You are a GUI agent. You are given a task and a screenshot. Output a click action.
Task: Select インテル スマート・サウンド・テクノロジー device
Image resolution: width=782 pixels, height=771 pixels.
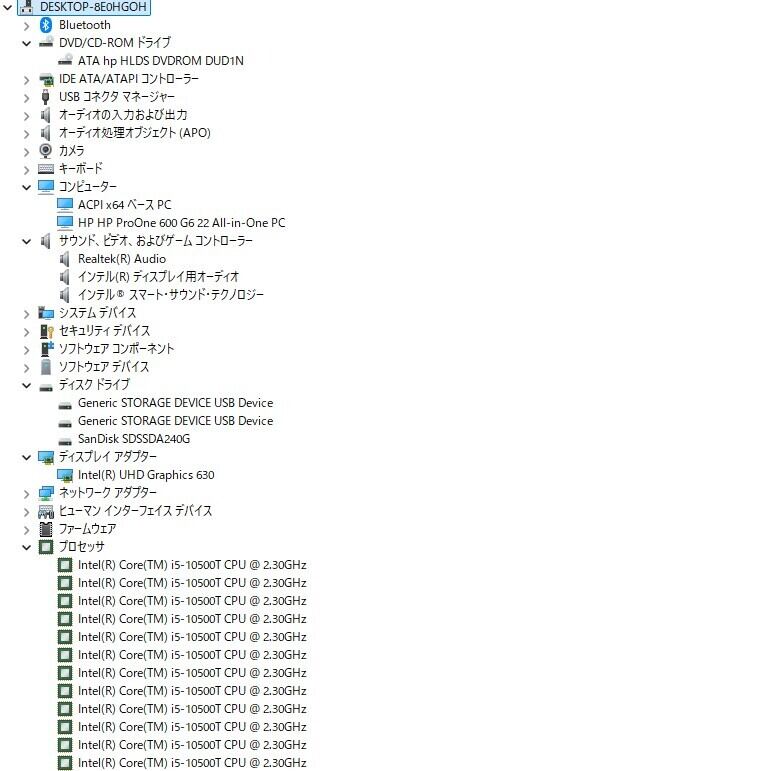(171, 295)
